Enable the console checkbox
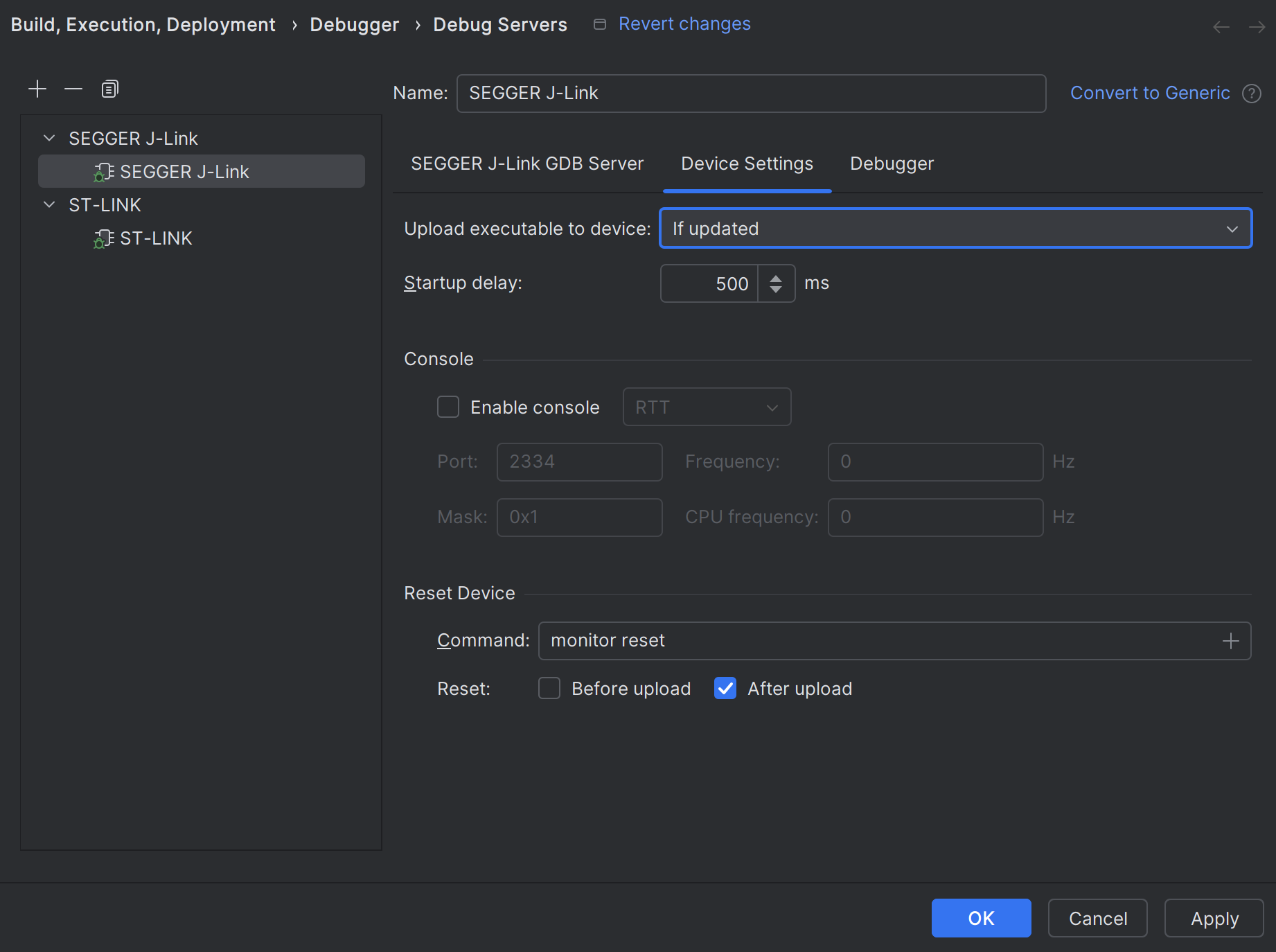 tap(448, 407)
